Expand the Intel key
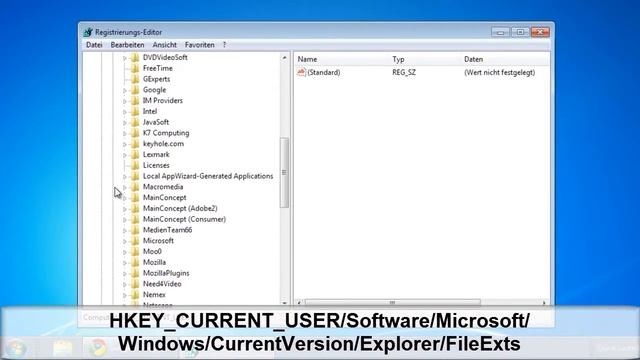 pos(125,112)
